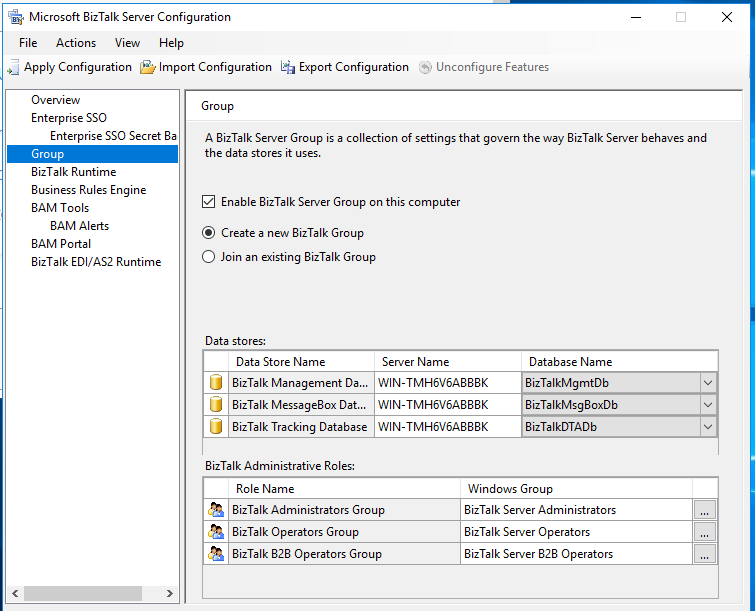Click right arrow of tree horizontal scrollbar
This screenshot has width=755, height=611.
tap(169, 594)
